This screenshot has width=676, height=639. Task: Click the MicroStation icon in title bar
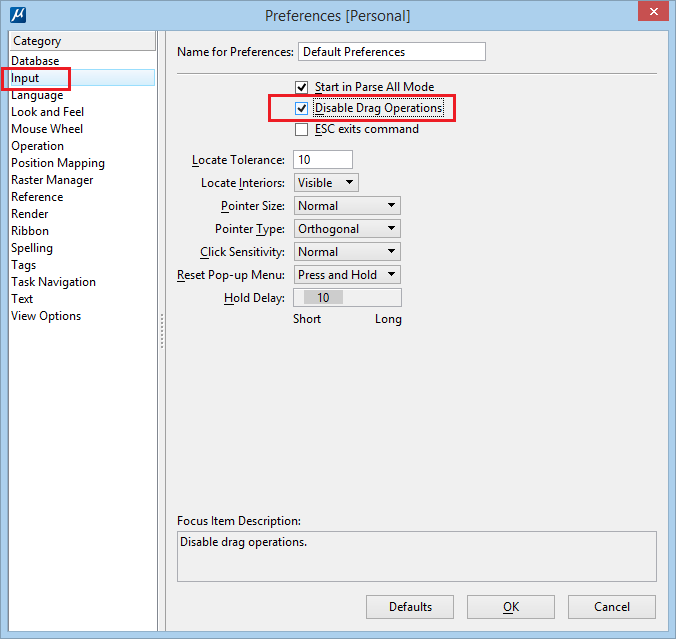(x=18, y=15)
